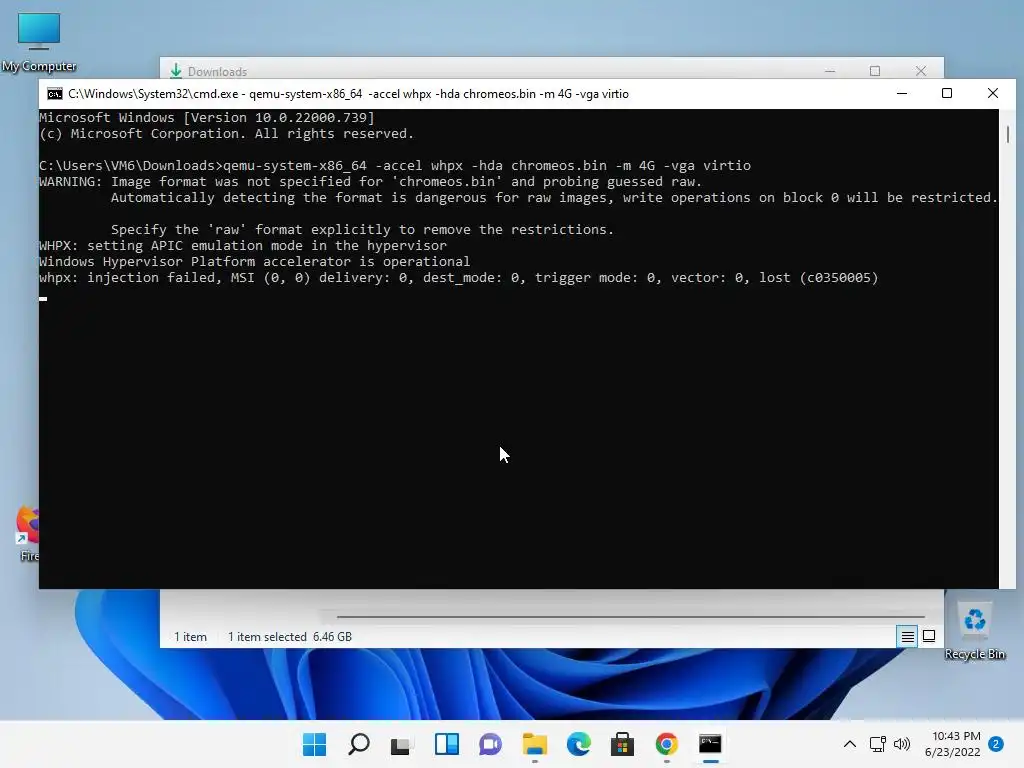Launch Microsoft Edge from the taskbar
The height and width of the screenshot is (768, 1024).
[579, 744]
